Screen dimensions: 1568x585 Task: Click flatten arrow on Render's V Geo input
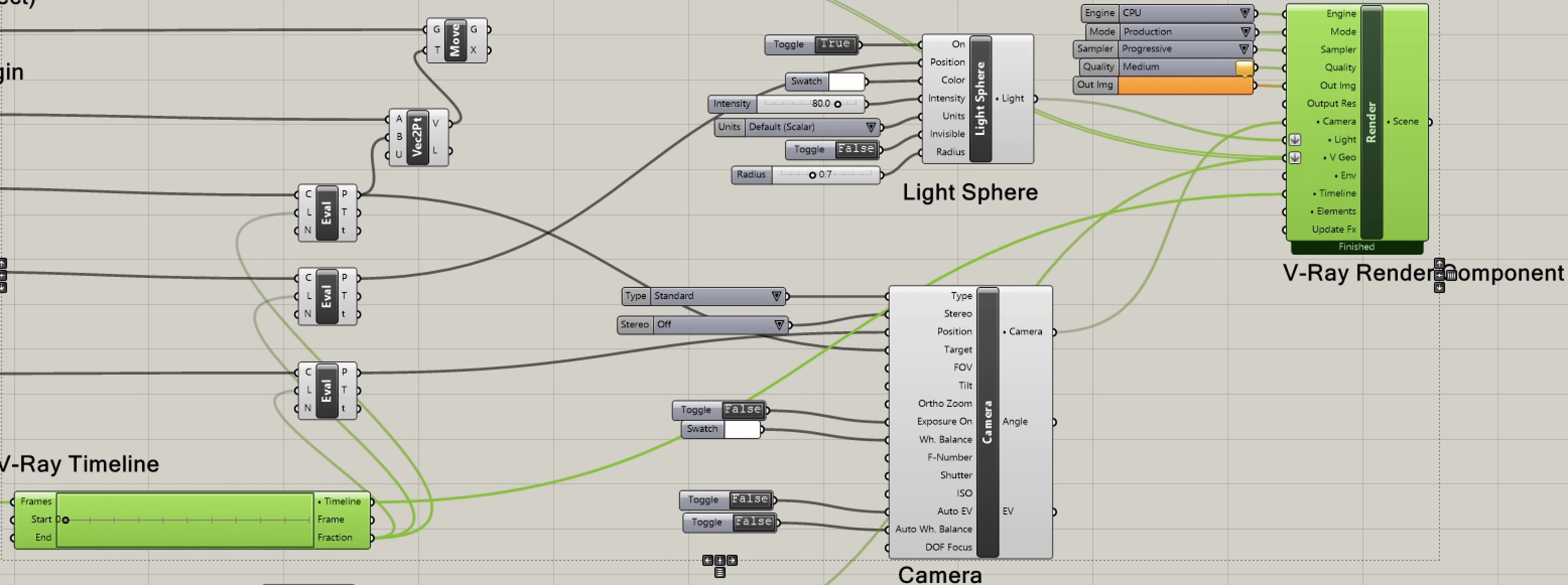(x=1295, y=158)
